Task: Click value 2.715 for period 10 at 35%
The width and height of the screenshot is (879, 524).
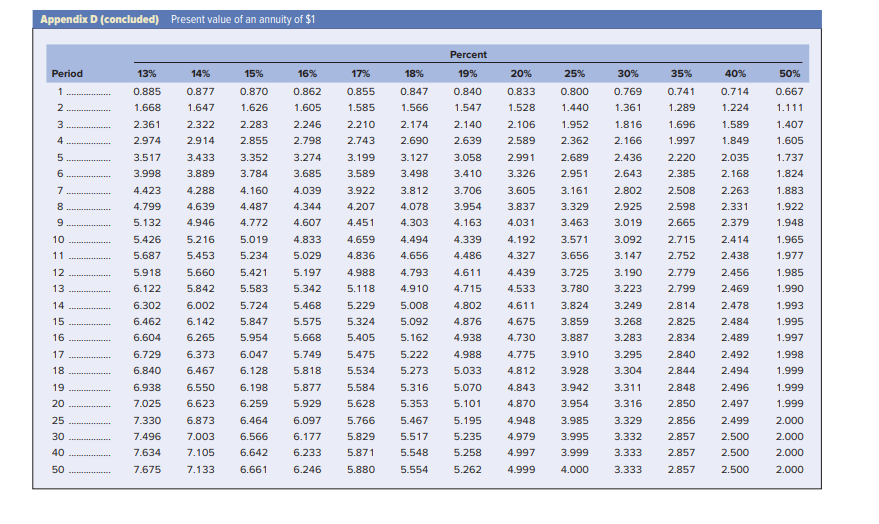Action: click(681, 239)
